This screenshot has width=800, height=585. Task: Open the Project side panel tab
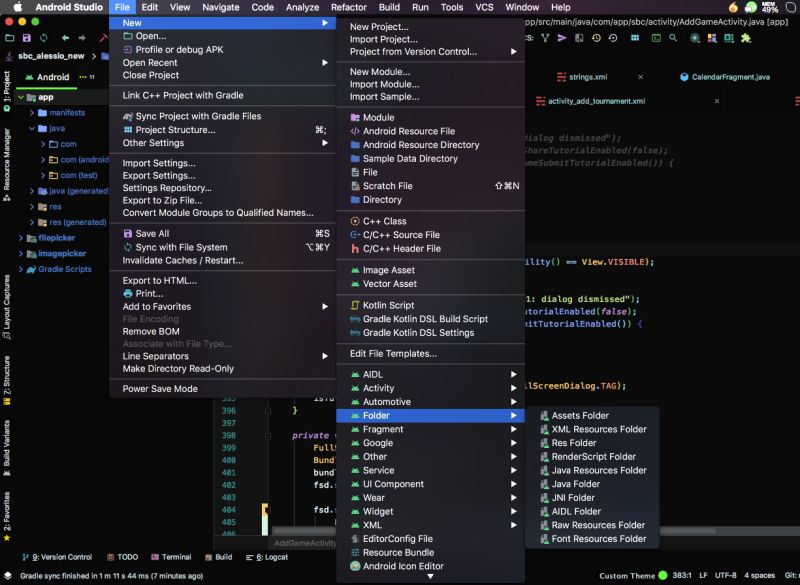coord(7,91)
